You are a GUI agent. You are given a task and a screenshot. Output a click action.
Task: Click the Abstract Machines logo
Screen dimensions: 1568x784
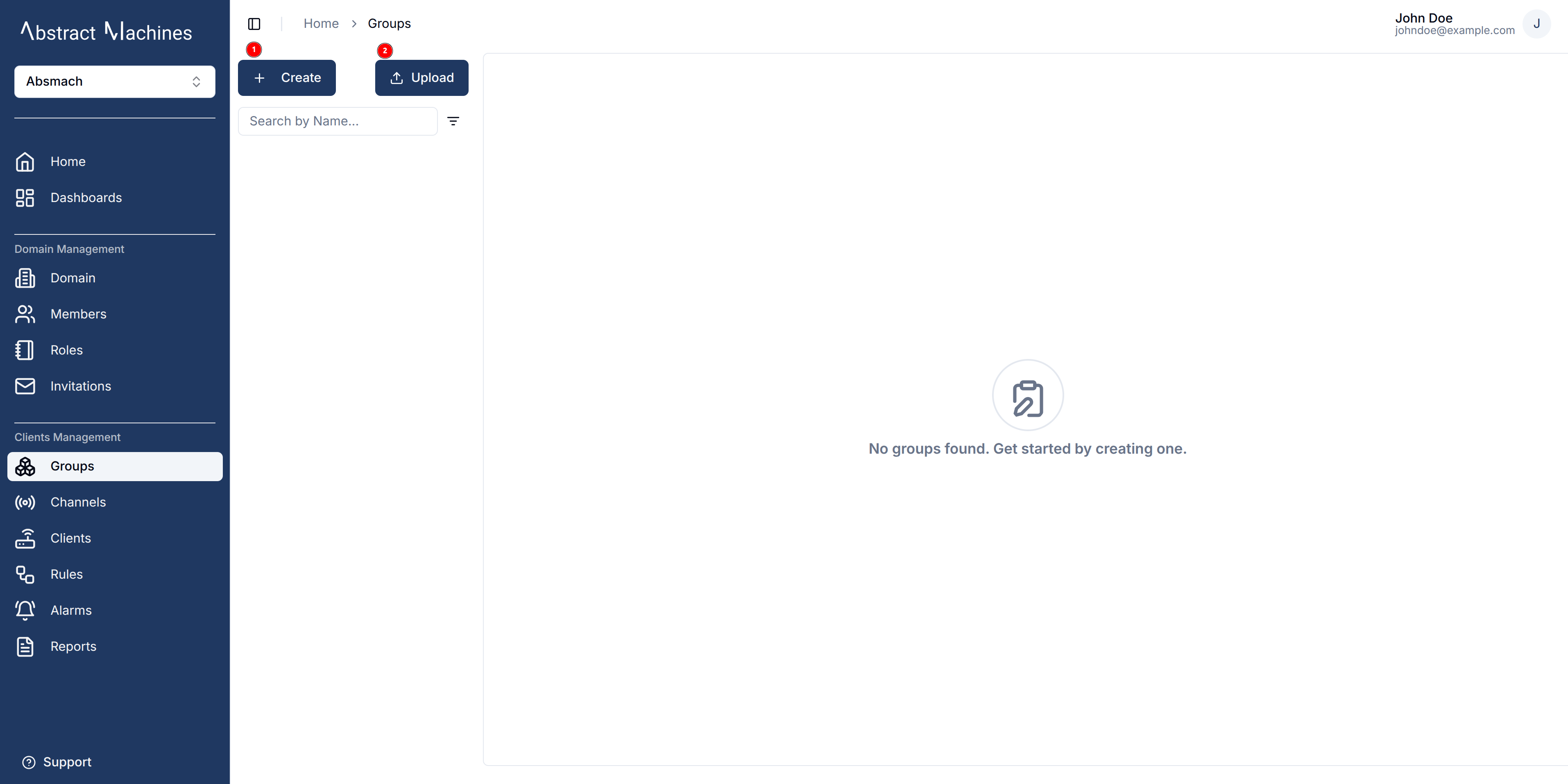coord(106,32)
